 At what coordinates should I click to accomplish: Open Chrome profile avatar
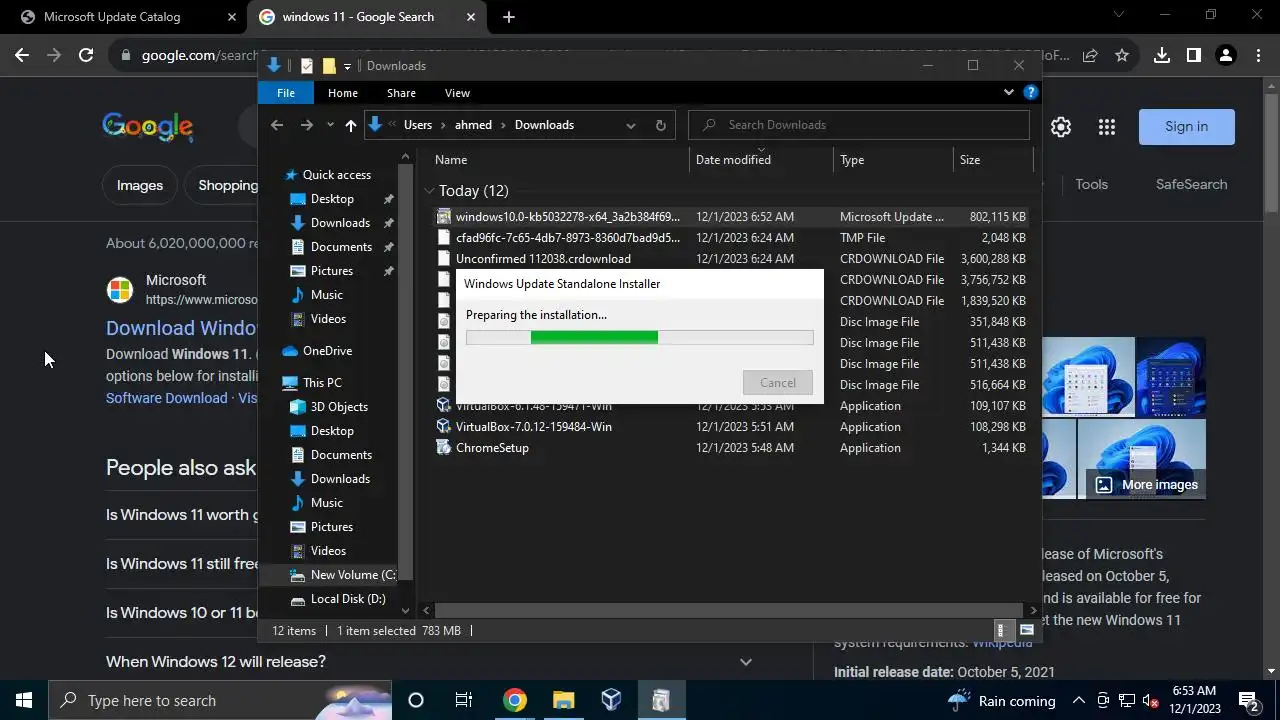pyautogui.click(x=1226, y=56)
